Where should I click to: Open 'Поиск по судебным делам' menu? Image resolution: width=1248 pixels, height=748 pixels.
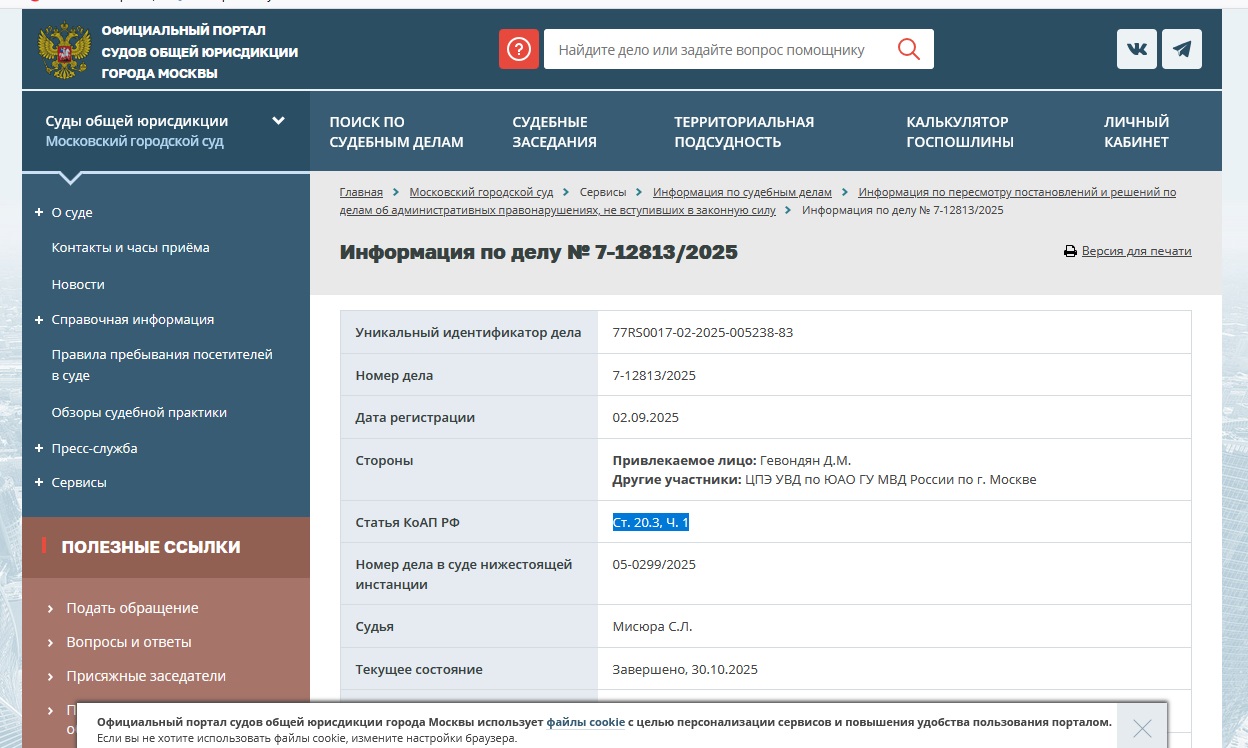(x=397, y=132)
